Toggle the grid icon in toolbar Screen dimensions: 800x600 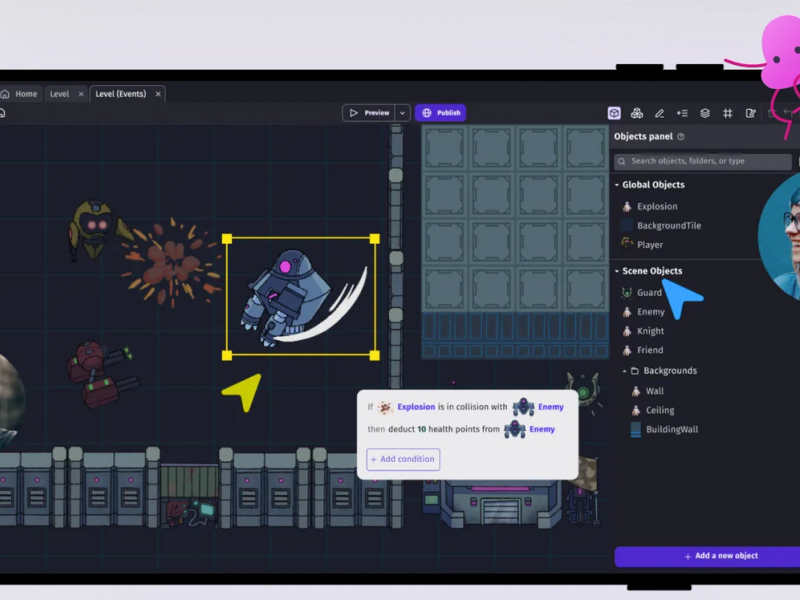coord(728,113)
